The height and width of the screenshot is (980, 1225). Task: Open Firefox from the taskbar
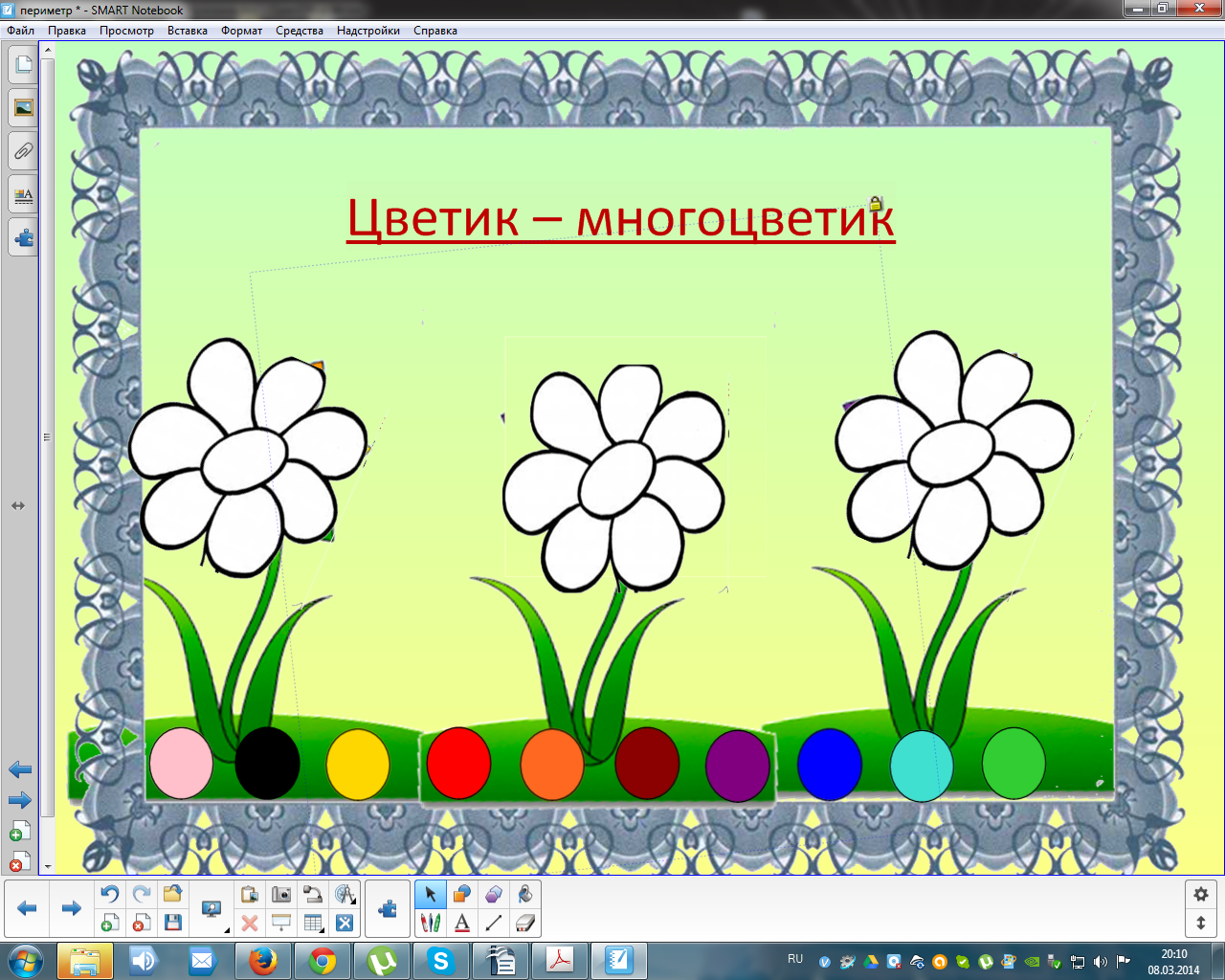point(263,960)
